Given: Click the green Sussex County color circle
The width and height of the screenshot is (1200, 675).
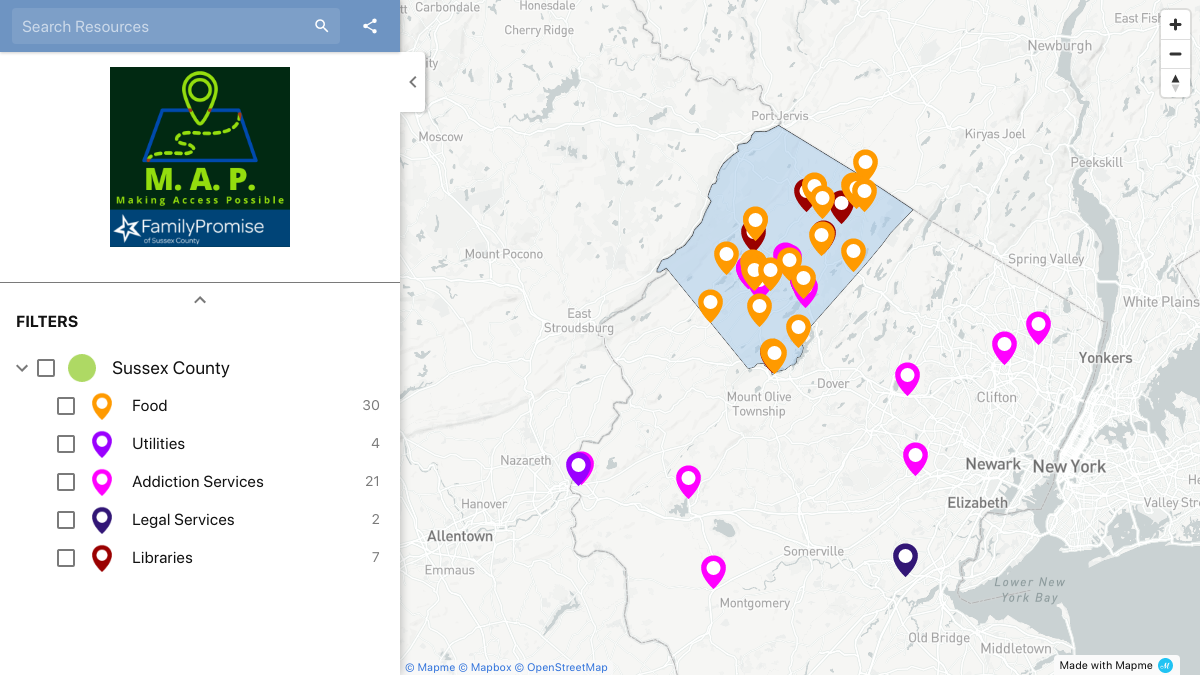Looking at the screenshot, I should tap(82, 368).
